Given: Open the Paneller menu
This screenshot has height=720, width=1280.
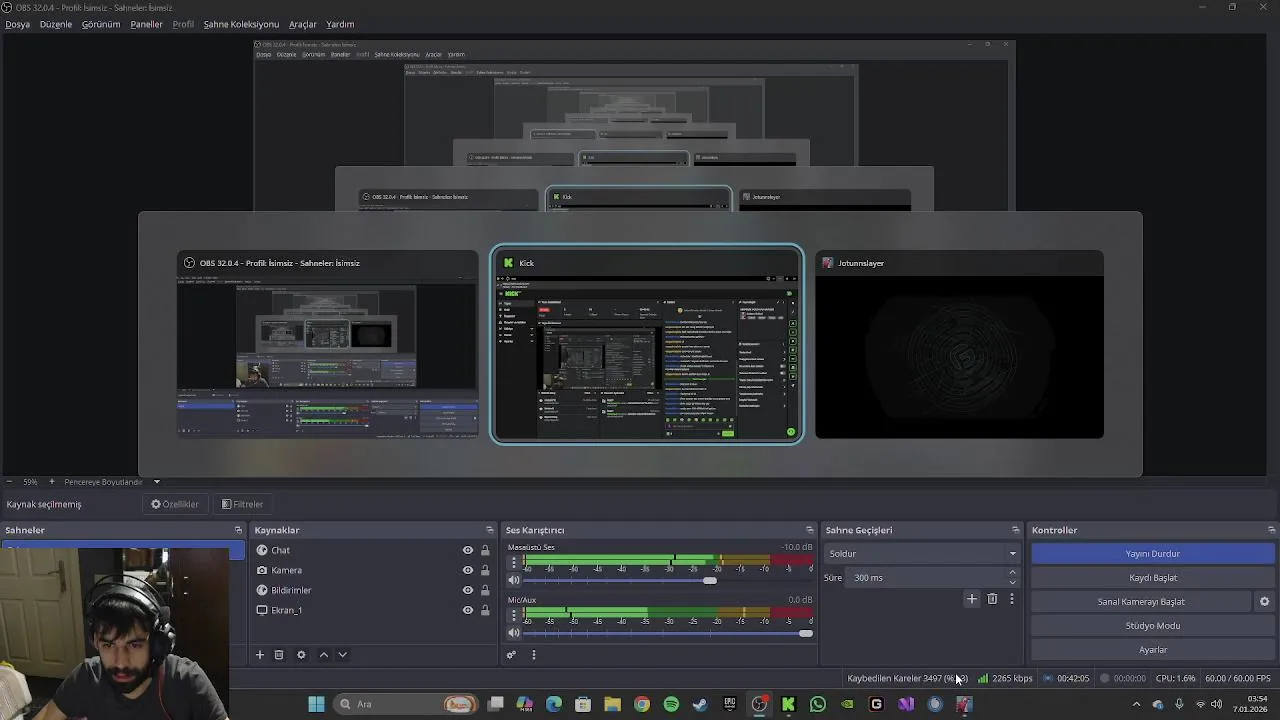Looking at the screenshot, I should point(146,24).
